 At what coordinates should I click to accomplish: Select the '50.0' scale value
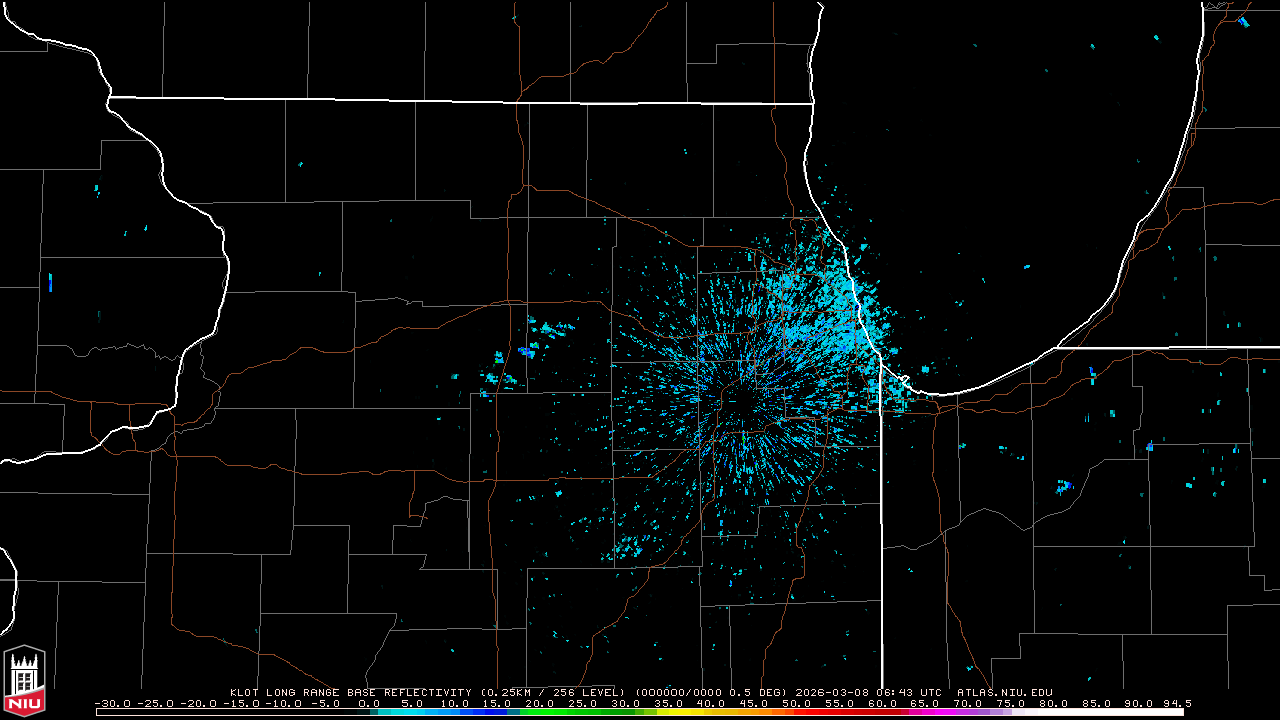tap(797, 703)
